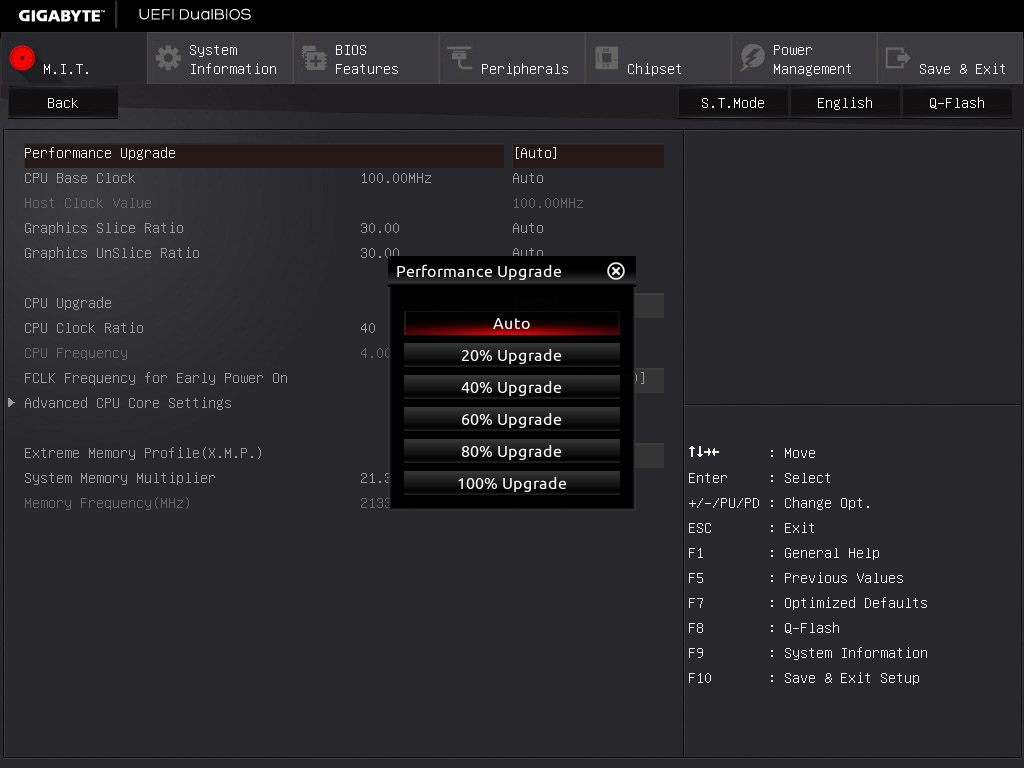This screenshot has width=1024, height=768.
Task: Click the F8 Q-Flash hint in help list
Action: tap(763, 628)
